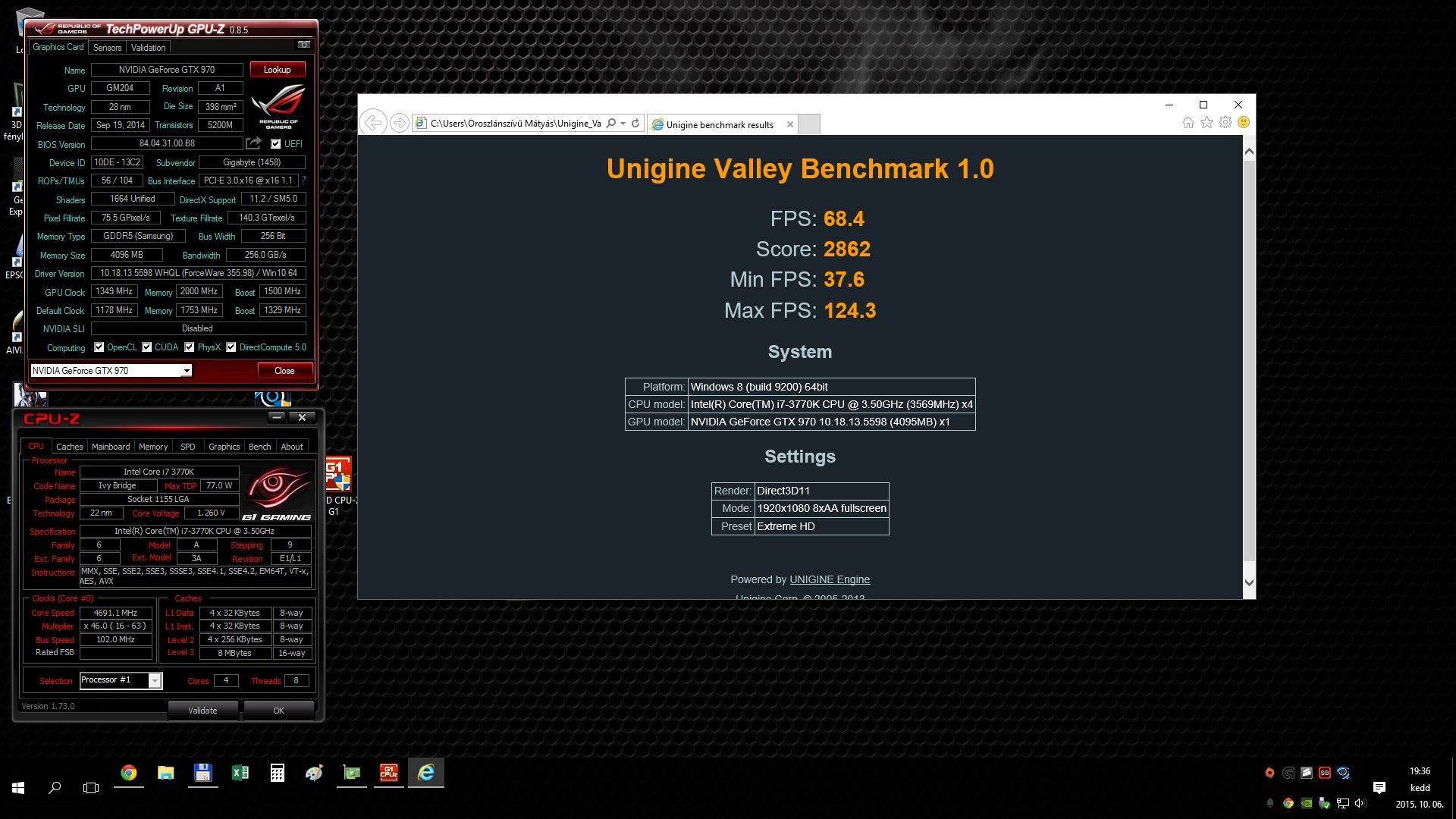Expand the browser address bar dropdown arrow
Viewport: 1456px width, 819px height.
click(x=623, y=123)
